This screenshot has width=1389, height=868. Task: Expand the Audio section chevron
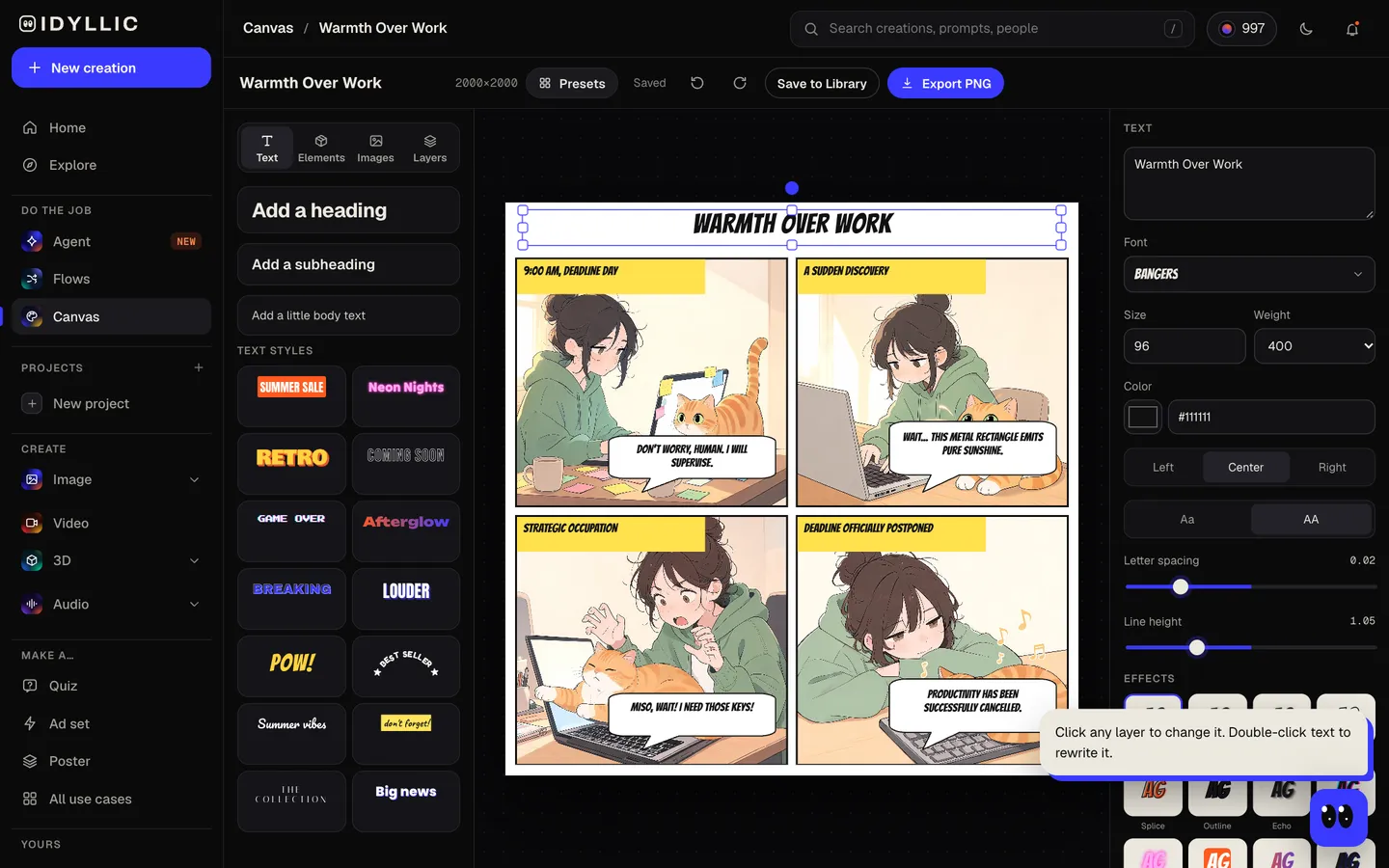pos(195,604)
